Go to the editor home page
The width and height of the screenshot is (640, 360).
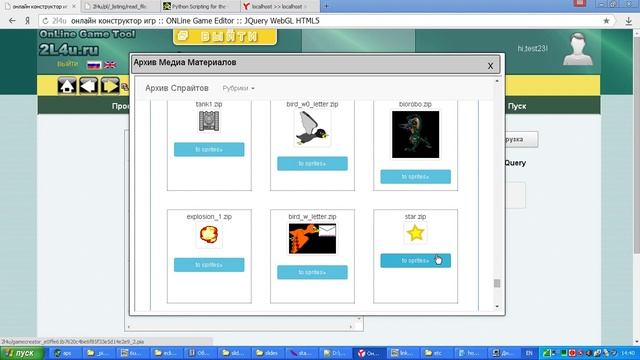coord(67,86)
